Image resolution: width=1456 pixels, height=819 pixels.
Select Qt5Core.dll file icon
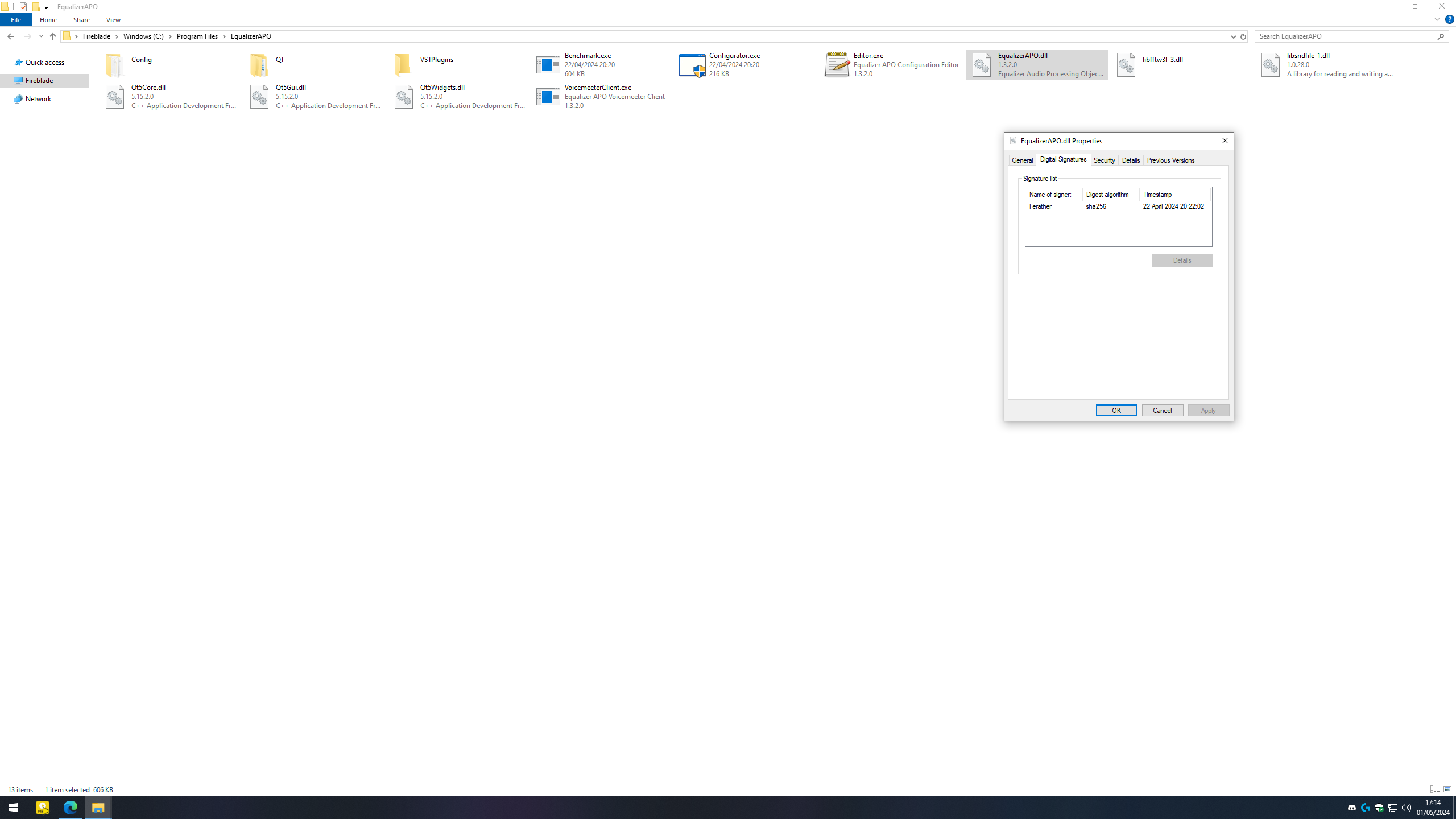[114, 97]
